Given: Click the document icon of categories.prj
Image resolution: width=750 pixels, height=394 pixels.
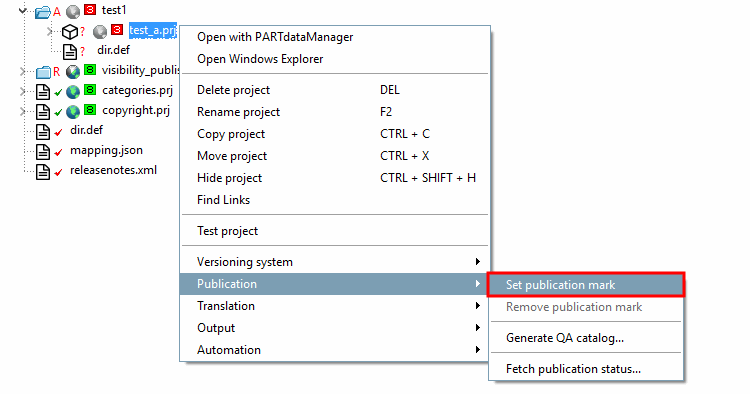Looking at the screenshot, I should point(43,92).
